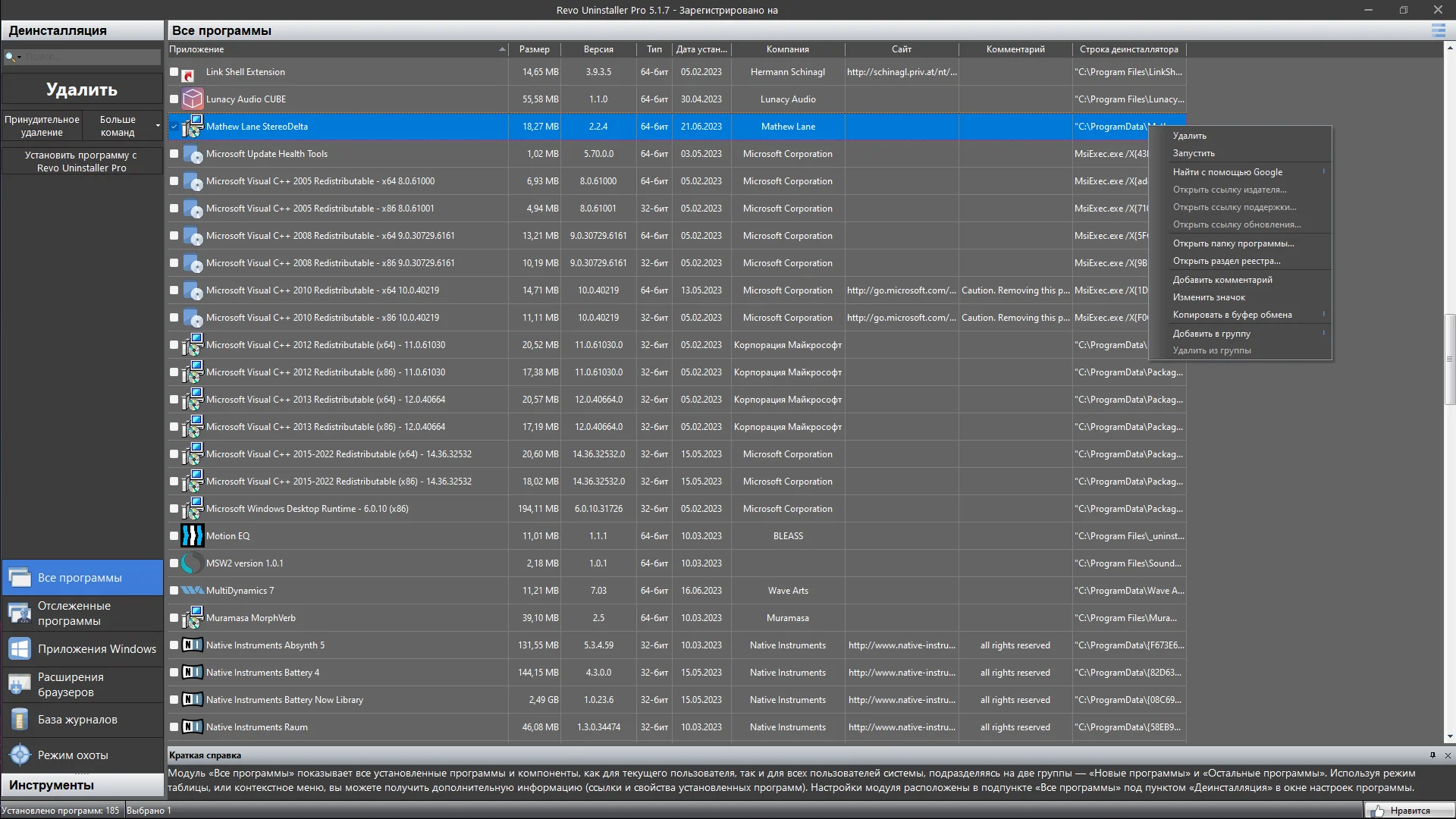The height and width of the screenshot is (819, 1456).
Task: Tick the MSW2 version 1.0.1 checkbox
Action: [174, 563]
